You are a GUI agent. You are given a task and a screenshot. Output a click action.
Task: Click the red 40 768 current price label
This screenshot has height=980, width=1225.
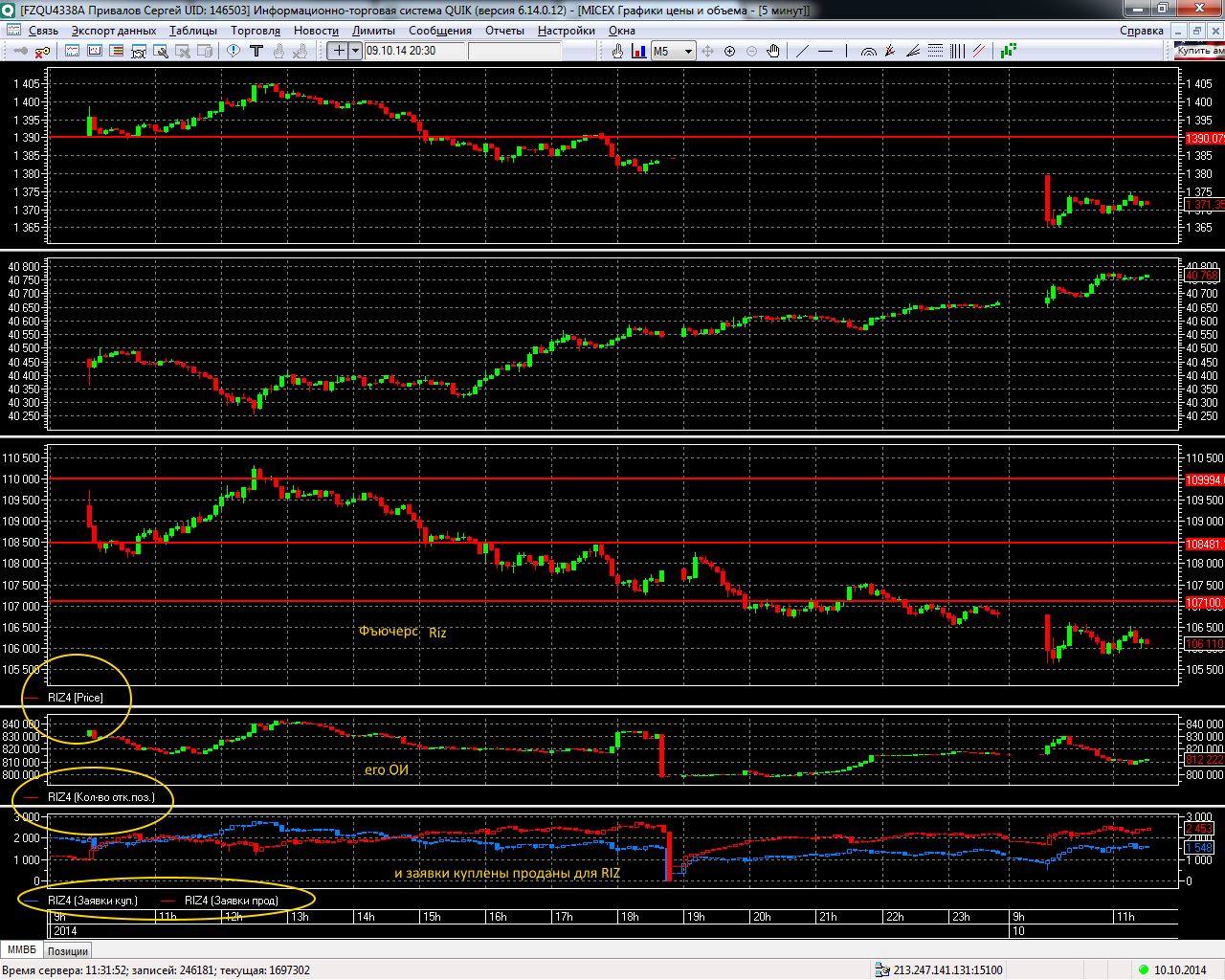pos(1202,276)
